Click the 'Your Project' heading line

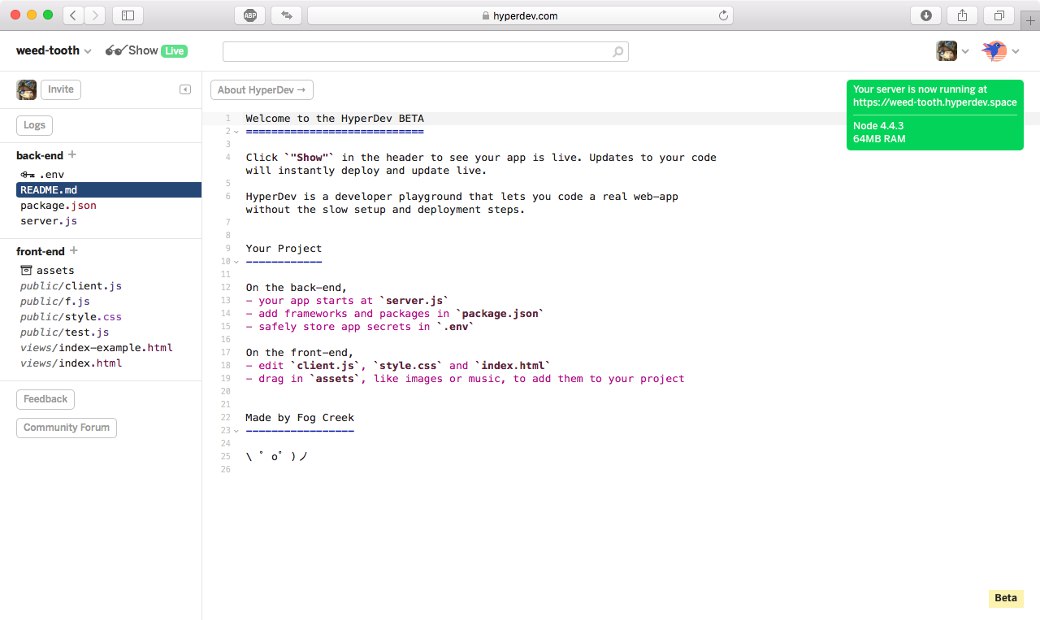283,248
